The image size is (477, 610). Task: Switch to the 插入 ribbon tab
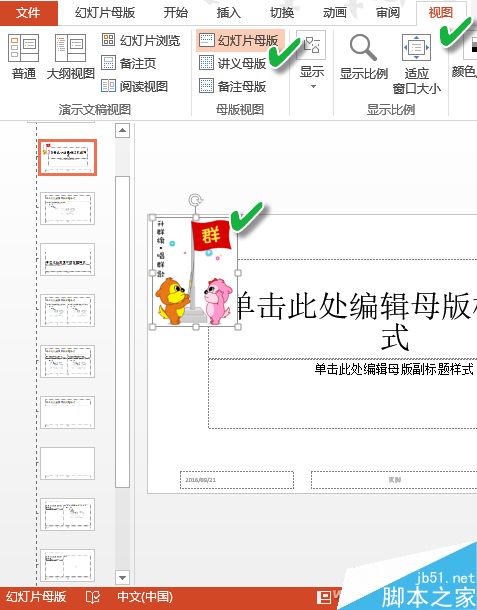pyautogui.click(x=228, y=13)
